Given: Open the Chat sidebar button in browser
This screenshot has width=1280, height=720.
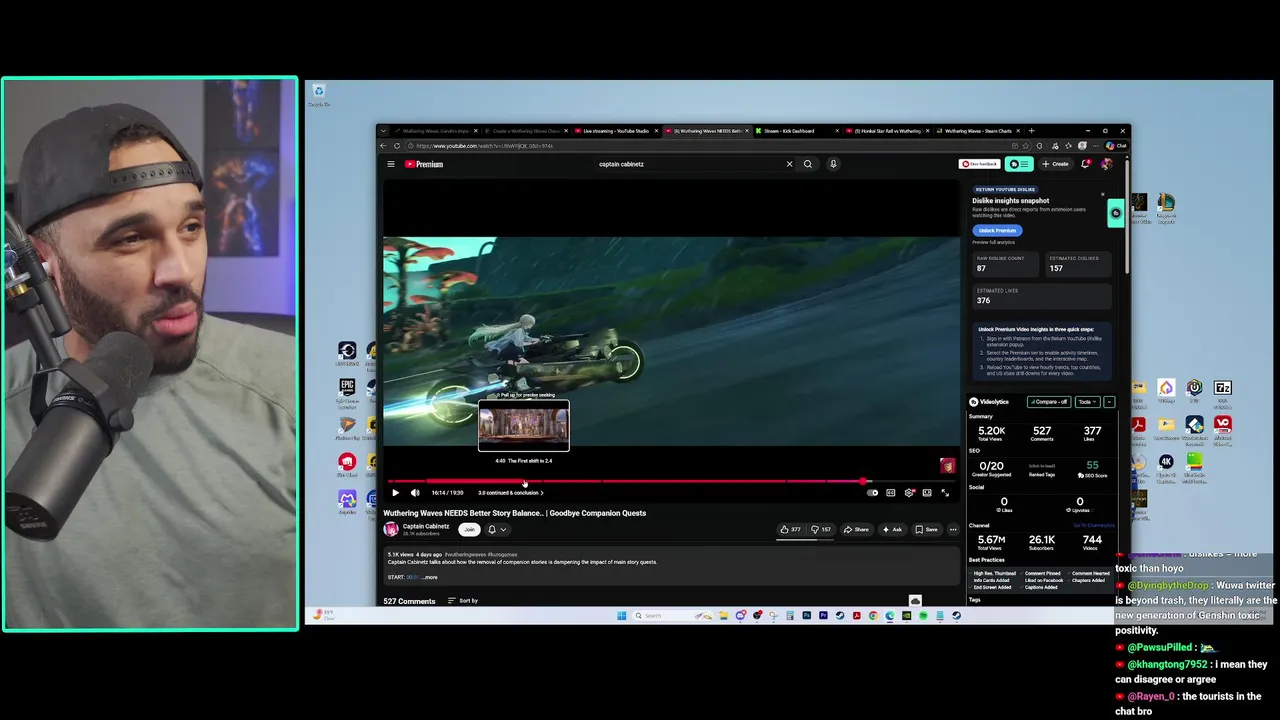Looking at the screenshot, I should pyautogui.click(x=1116, y=146).
